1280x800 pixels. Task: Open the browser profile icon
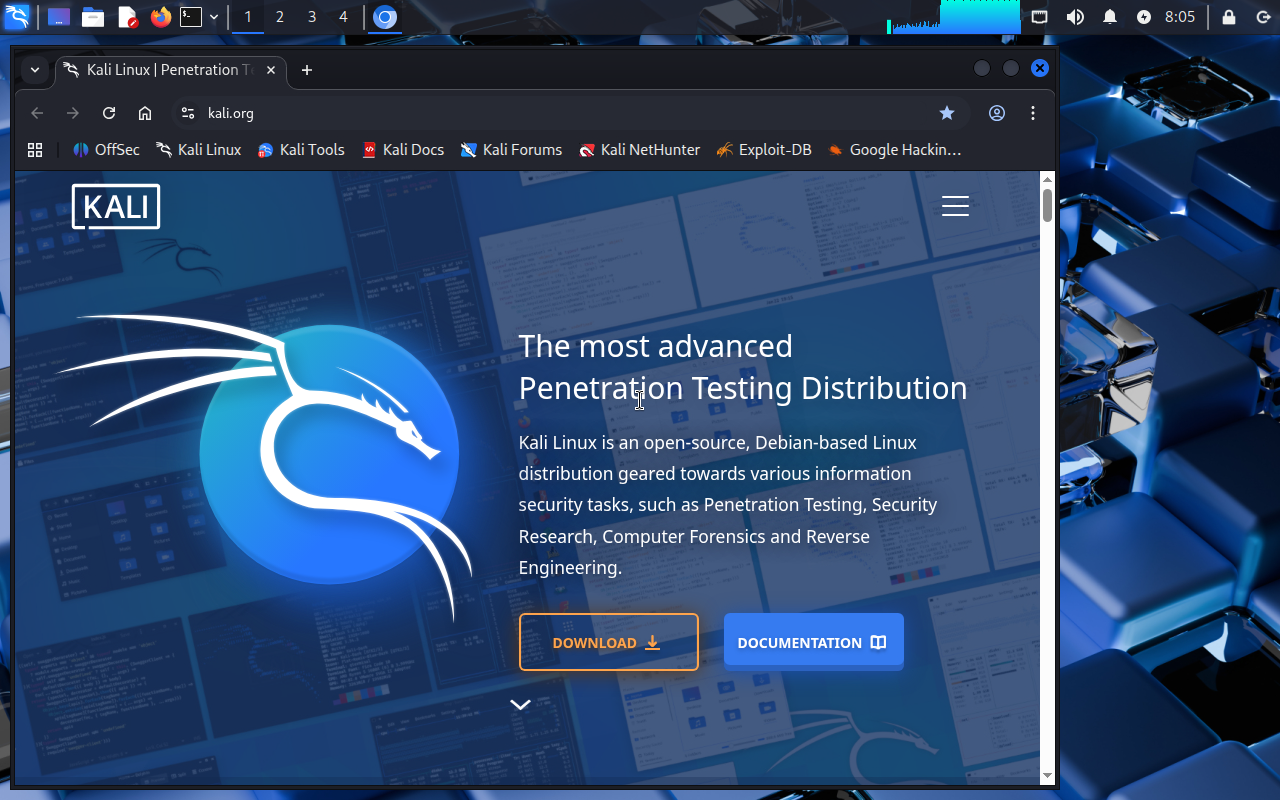[x=997, y=113]
